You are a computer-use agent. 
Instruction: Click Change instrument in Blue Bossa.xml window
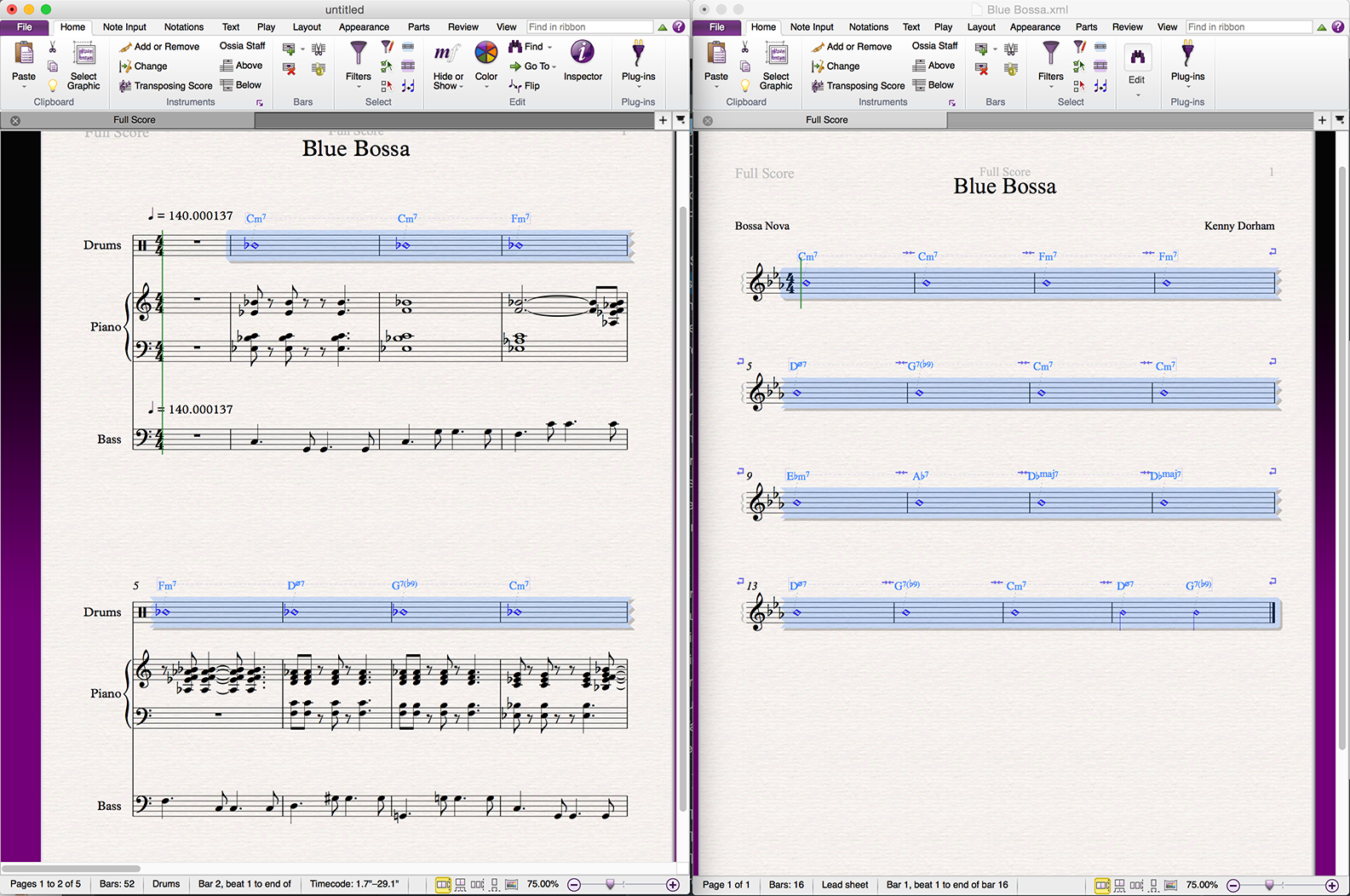tap(836, 66)
